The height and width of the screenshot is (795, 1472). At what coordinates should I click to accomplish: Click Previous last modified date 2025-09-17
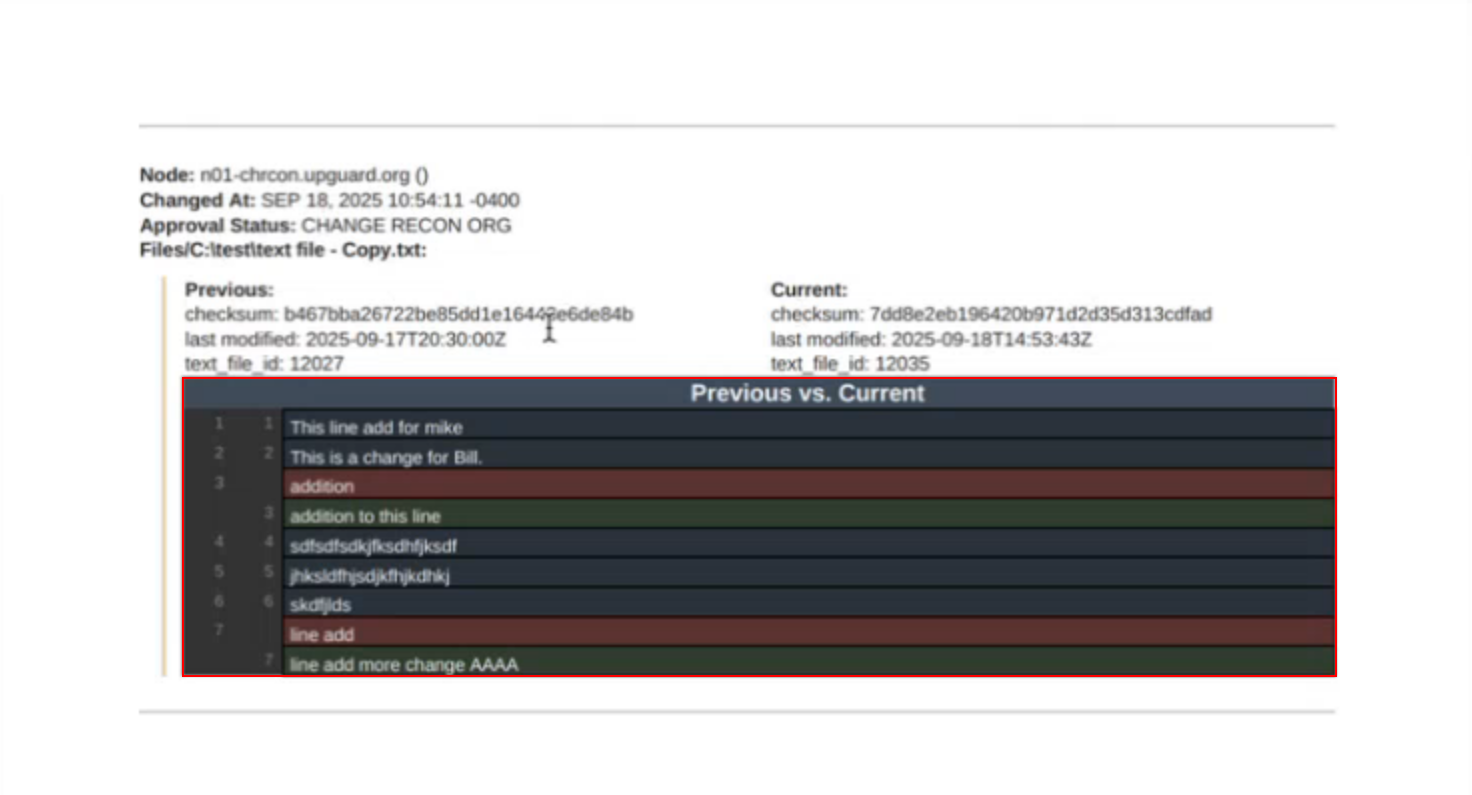[405, 340]
